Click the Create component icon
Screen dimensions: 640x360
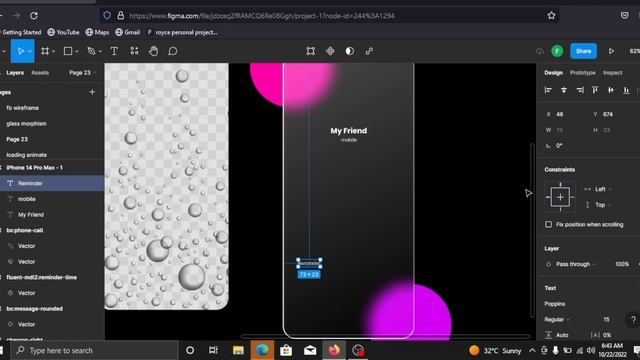pos(330,51)
